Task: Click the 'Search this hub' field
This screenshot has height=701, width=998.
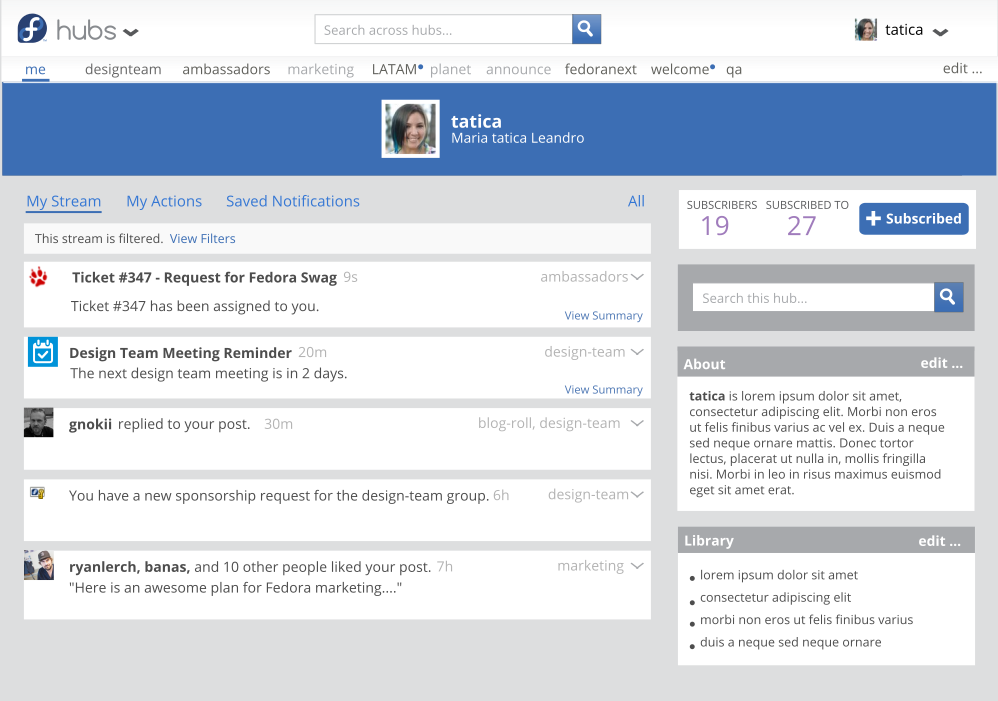Action: [x=813, y=297]
